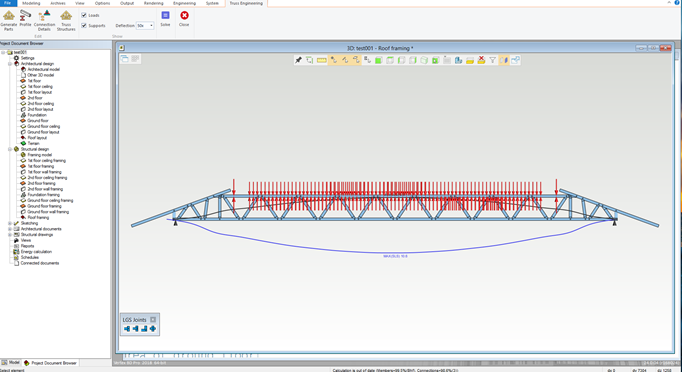Image resolution: width=682 pixels, height=372 pixels.
Task: Click the funnel filter icon
Action: tap(492, 60)
